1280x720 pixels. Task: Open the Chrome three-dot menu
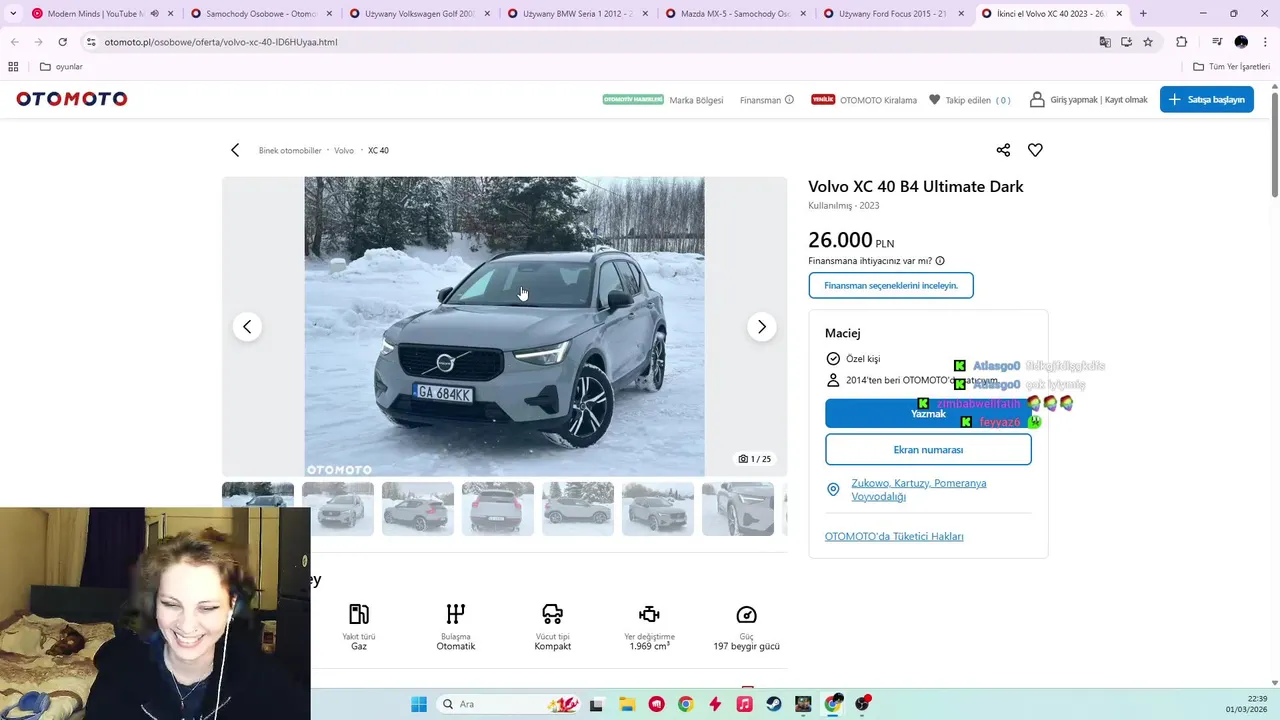1264,42
